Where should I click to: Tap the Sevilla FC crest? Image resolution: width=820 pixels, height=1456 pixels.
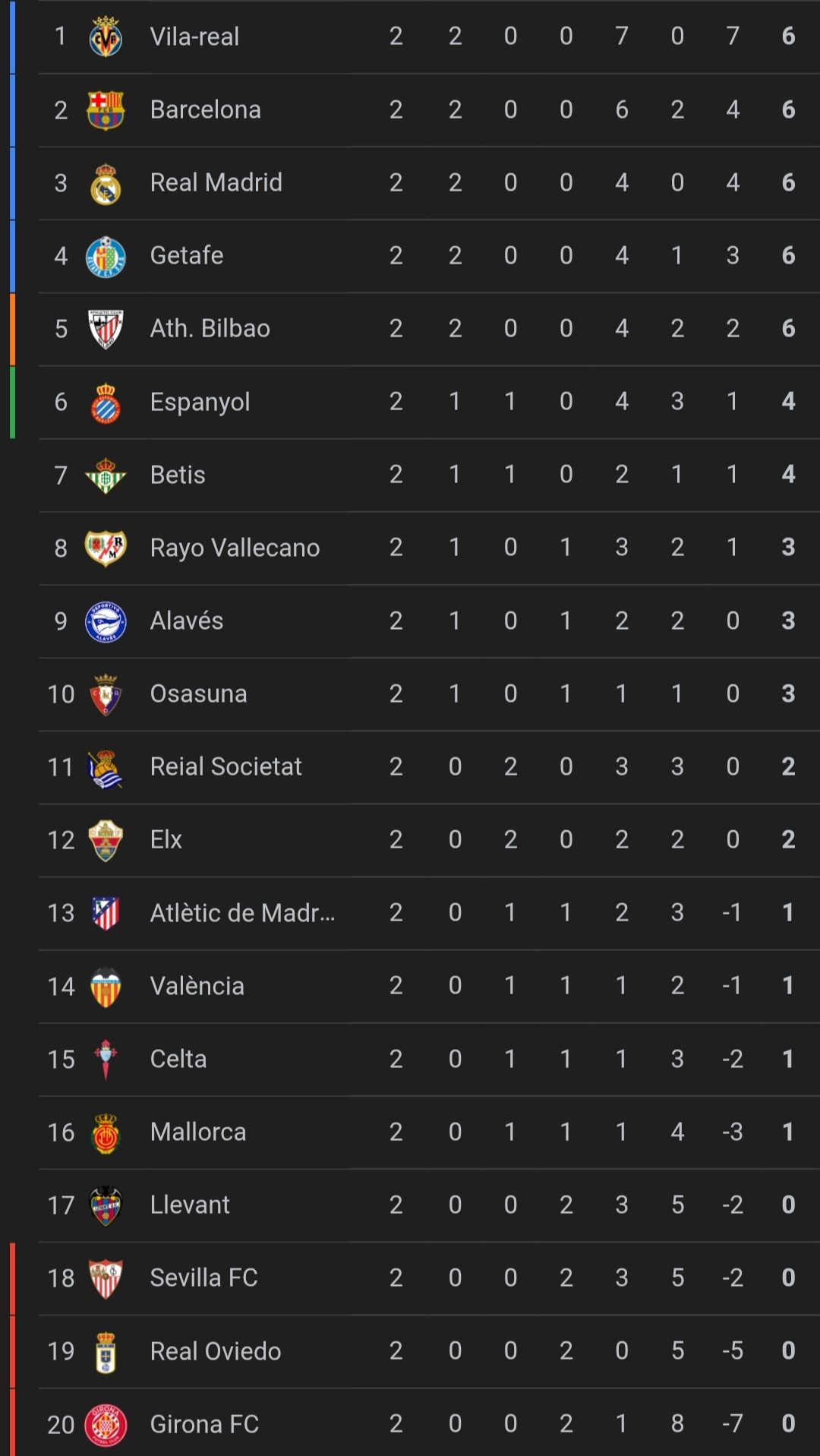click(x=106, y=1278)
